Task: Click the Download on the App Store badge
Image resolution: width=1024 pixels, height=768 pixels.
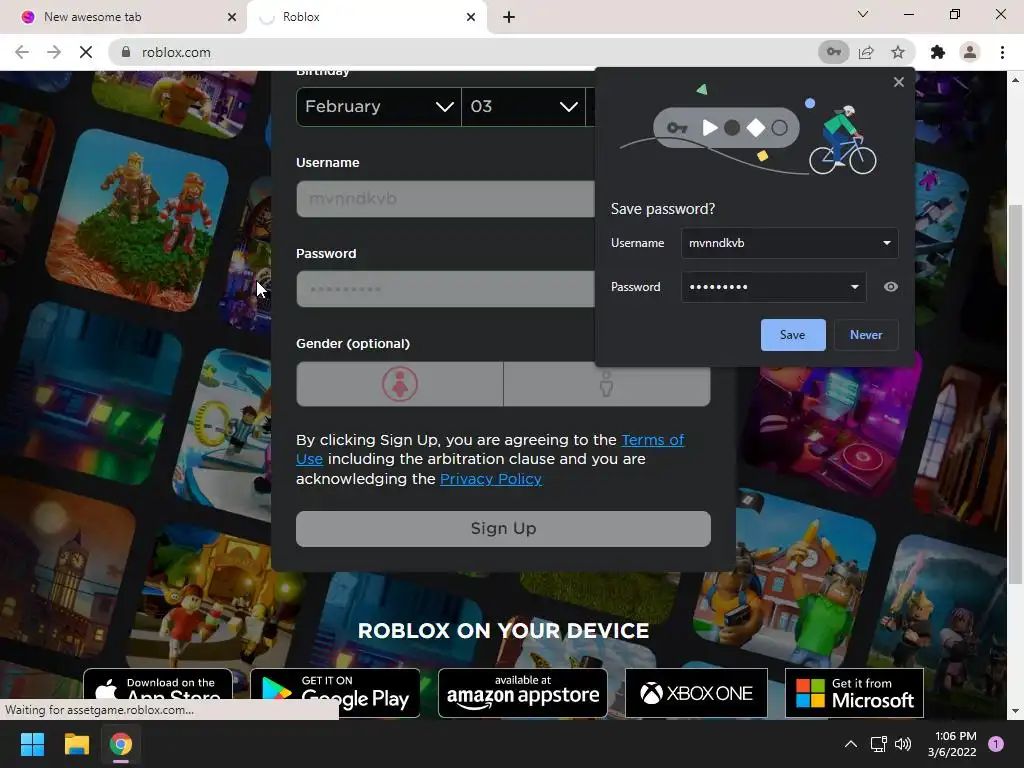Action: [x=157, y=692]
